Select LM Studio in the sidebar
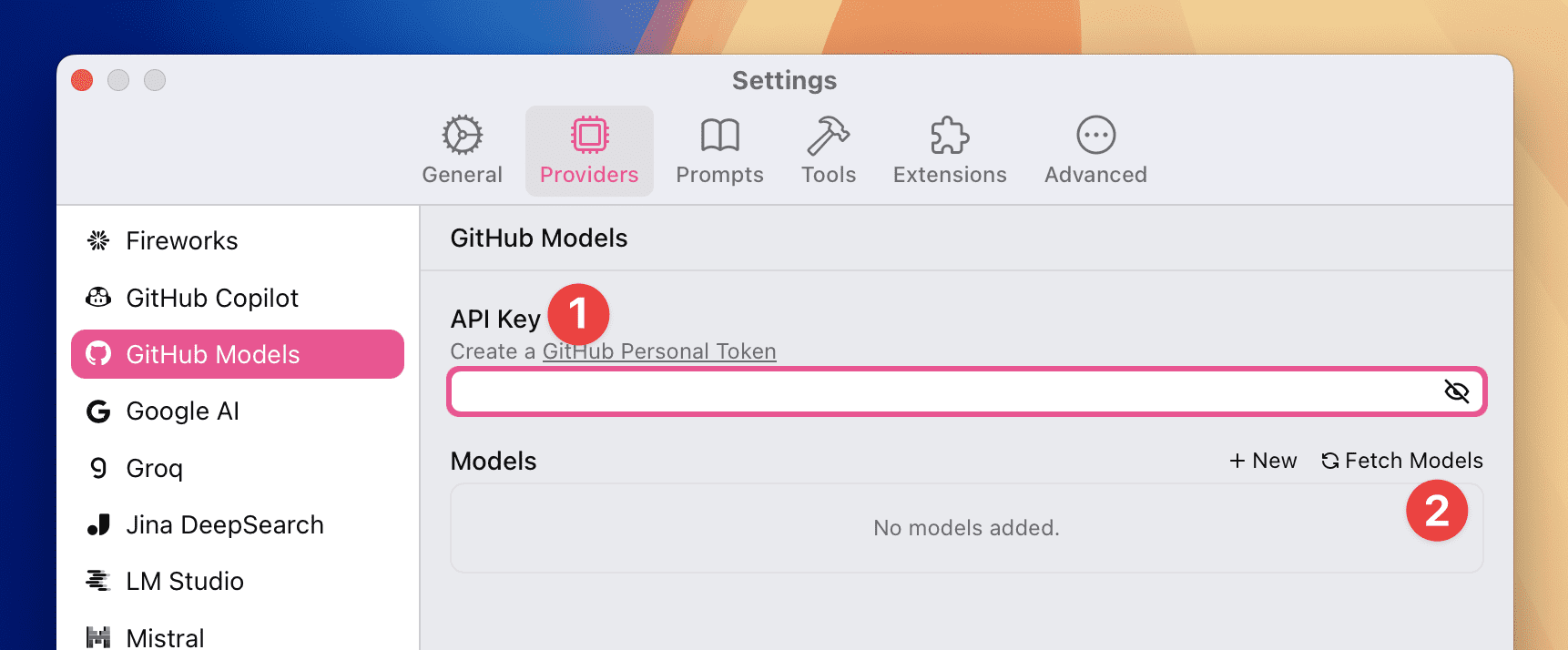 tap(238, 582)
